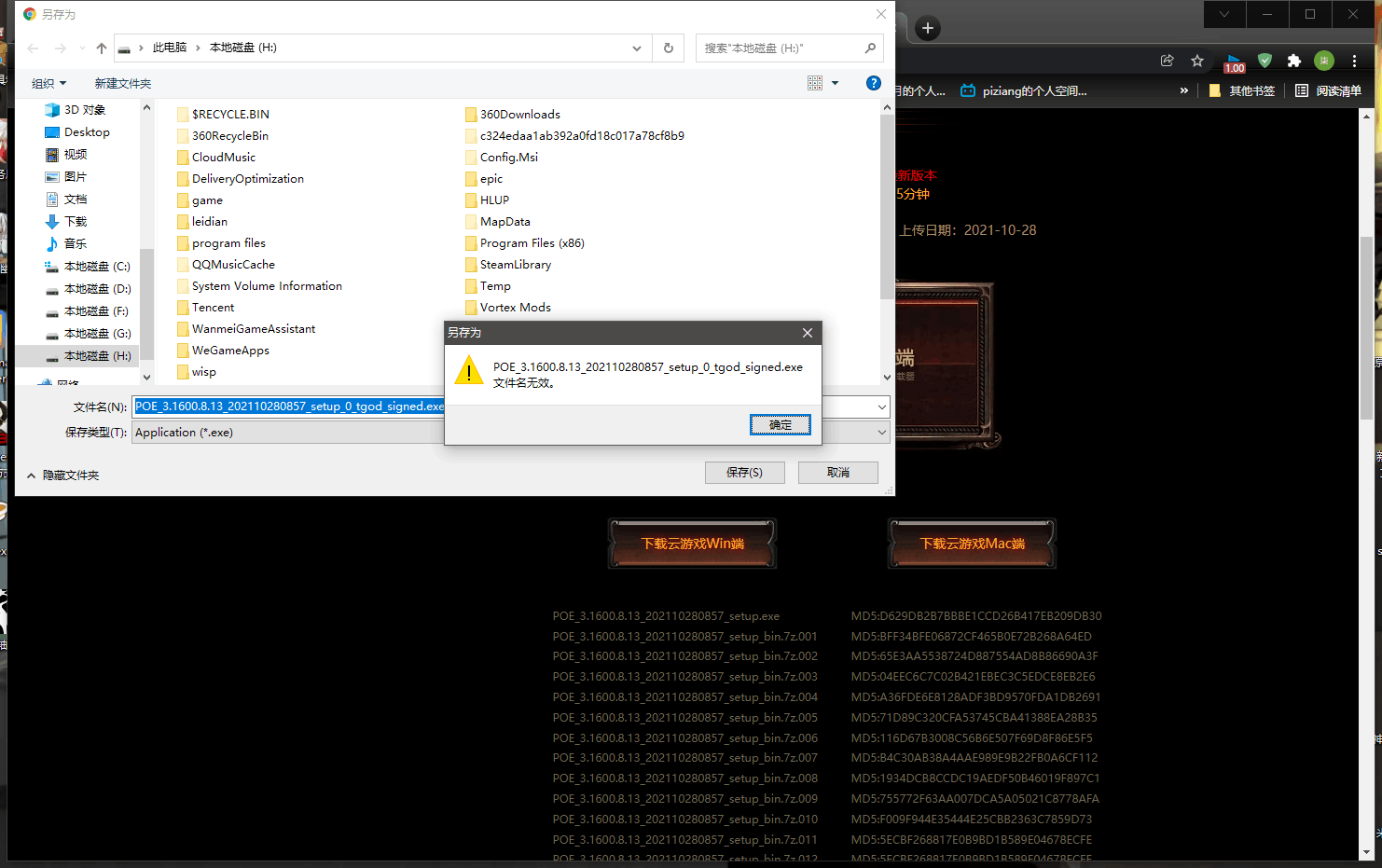Image resolution: width=1382 pixels, height=868 pixels.
Task: Click 下载云游戏Mac端 button on webpage
Action: click(972, 544)
